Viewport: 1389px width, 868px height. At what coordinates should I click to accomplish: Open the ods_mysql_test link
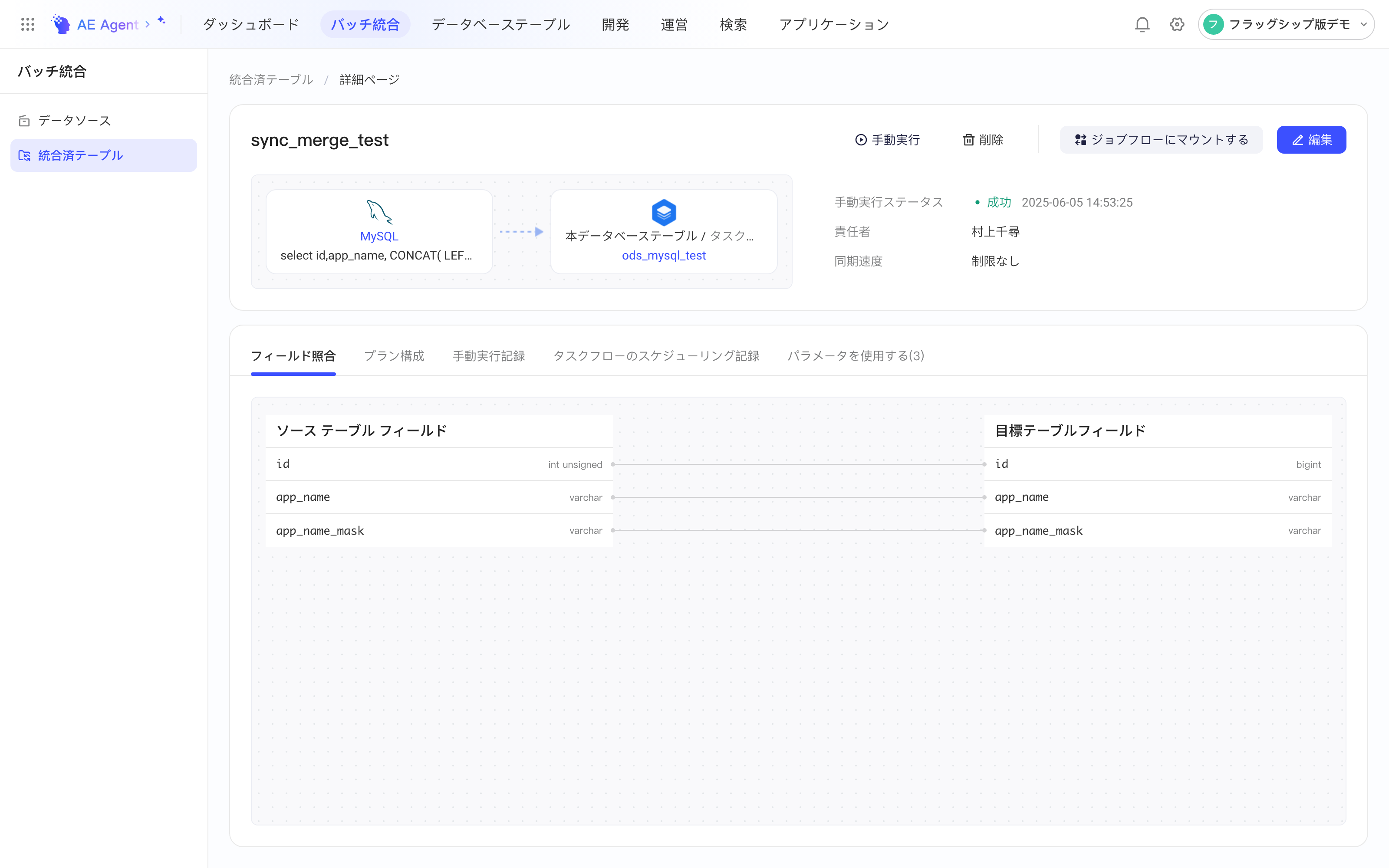[x=664, y=256]
